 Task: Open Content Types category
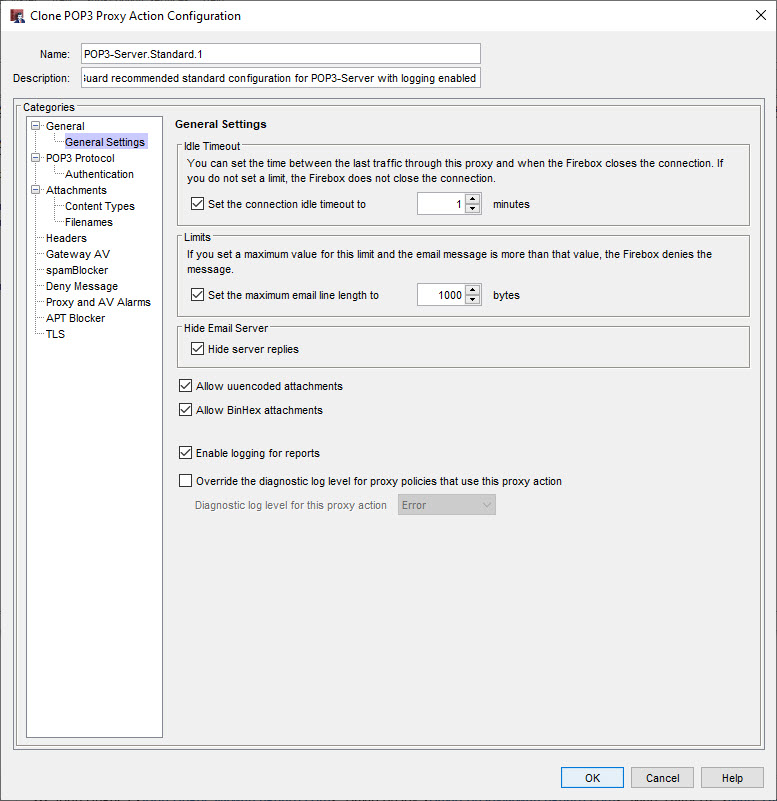[x=100, y=206]
